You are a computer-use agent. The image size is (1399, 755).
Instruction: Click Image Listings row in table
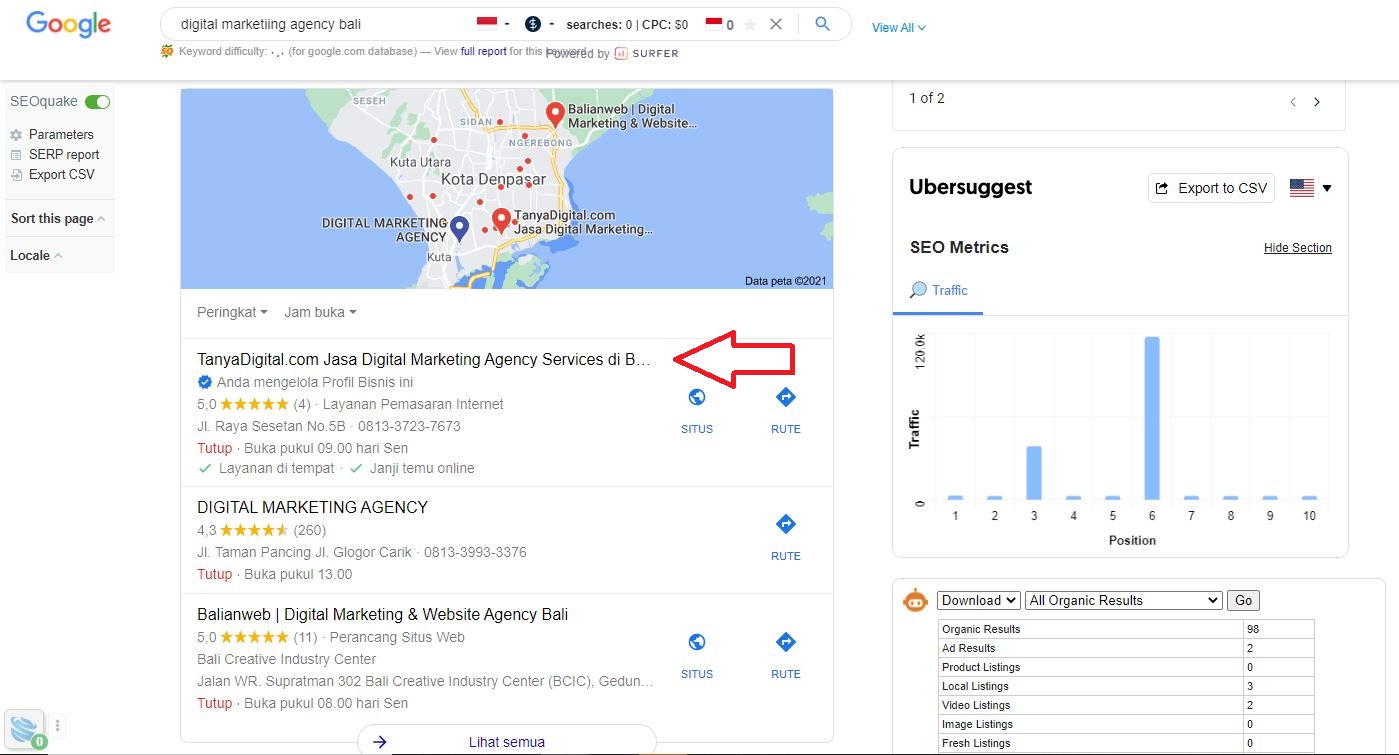tap(1126, 724)
